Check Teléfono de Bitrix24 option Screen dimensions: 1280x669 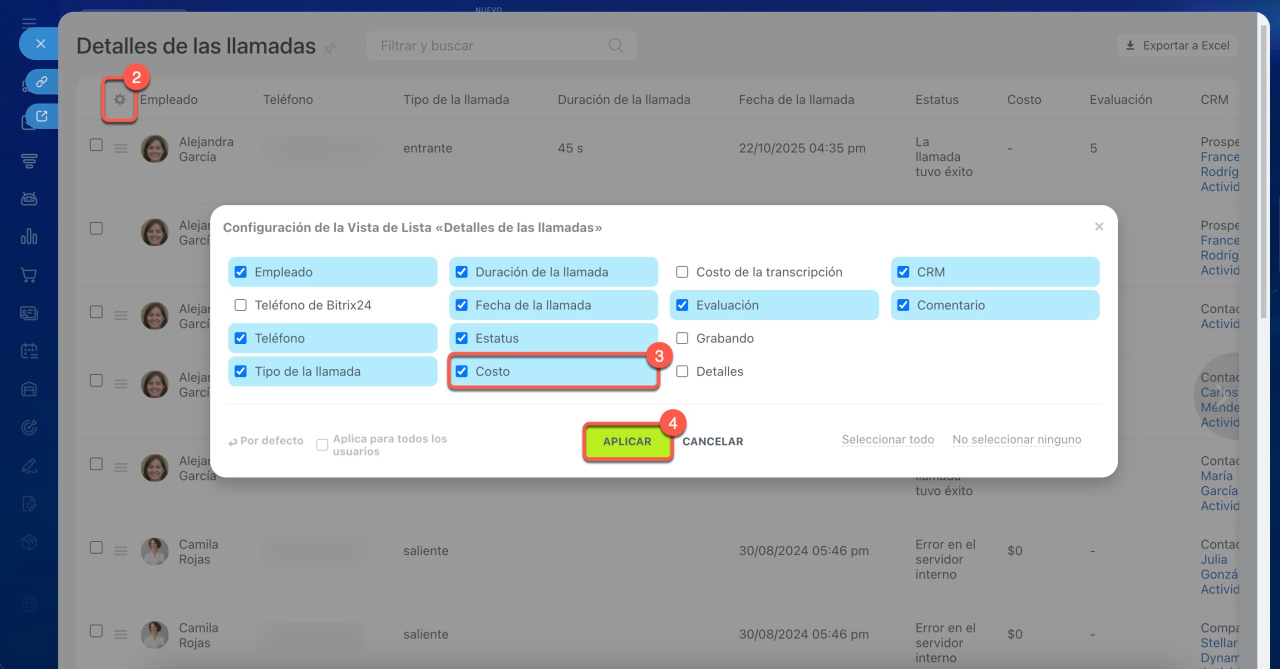(x=240, y=305)
